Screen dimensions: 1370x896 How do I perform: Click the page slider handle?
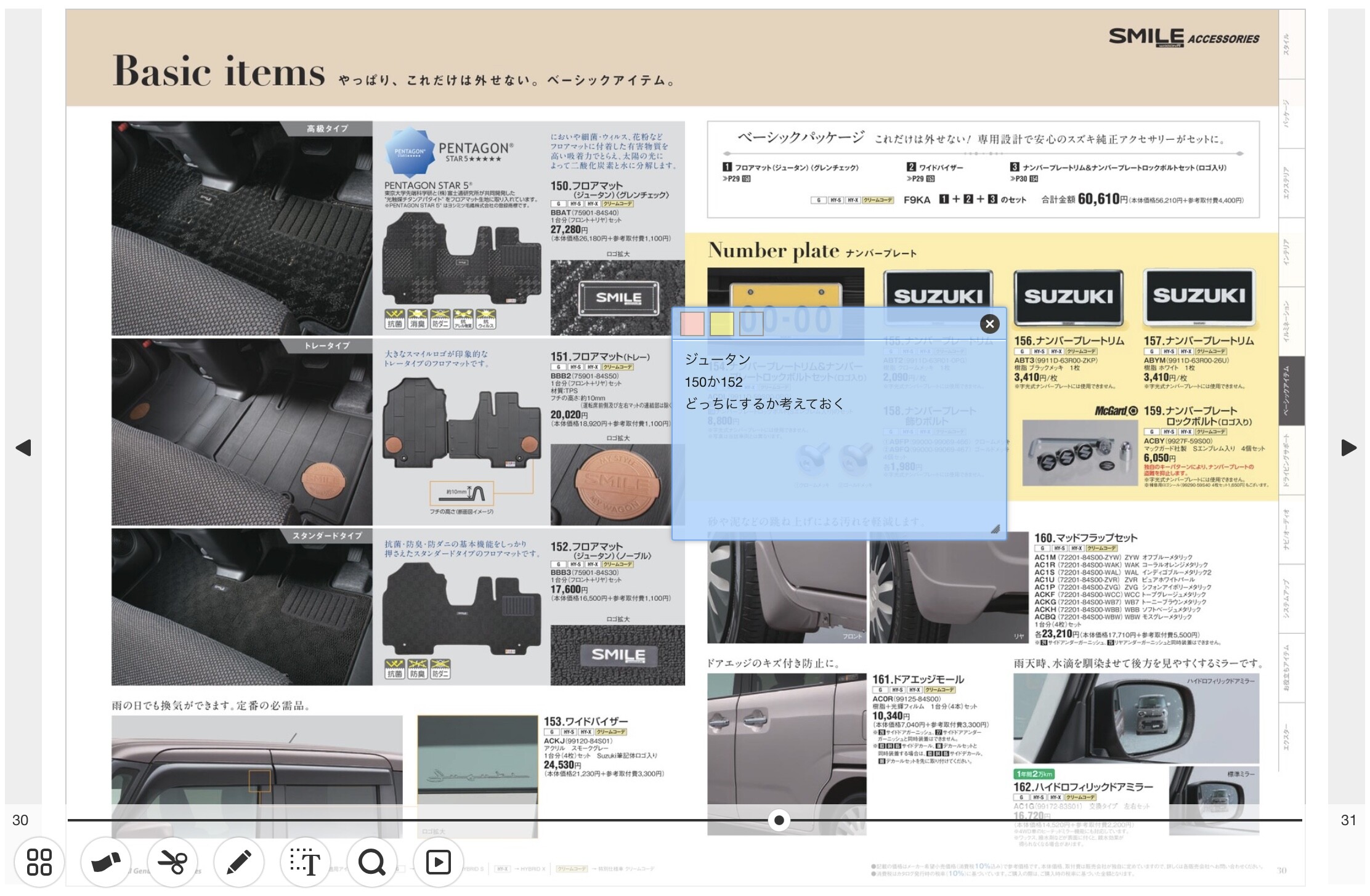tap(779, 820)
